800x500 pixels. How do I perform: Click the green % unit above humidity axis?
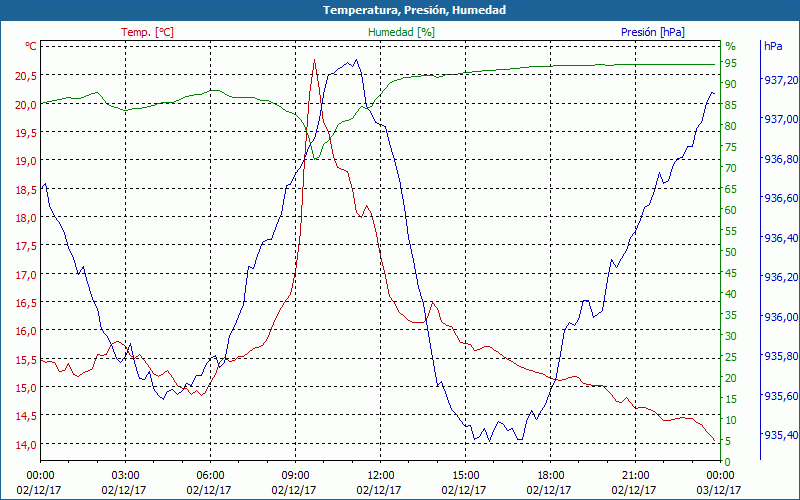(731, 46)
